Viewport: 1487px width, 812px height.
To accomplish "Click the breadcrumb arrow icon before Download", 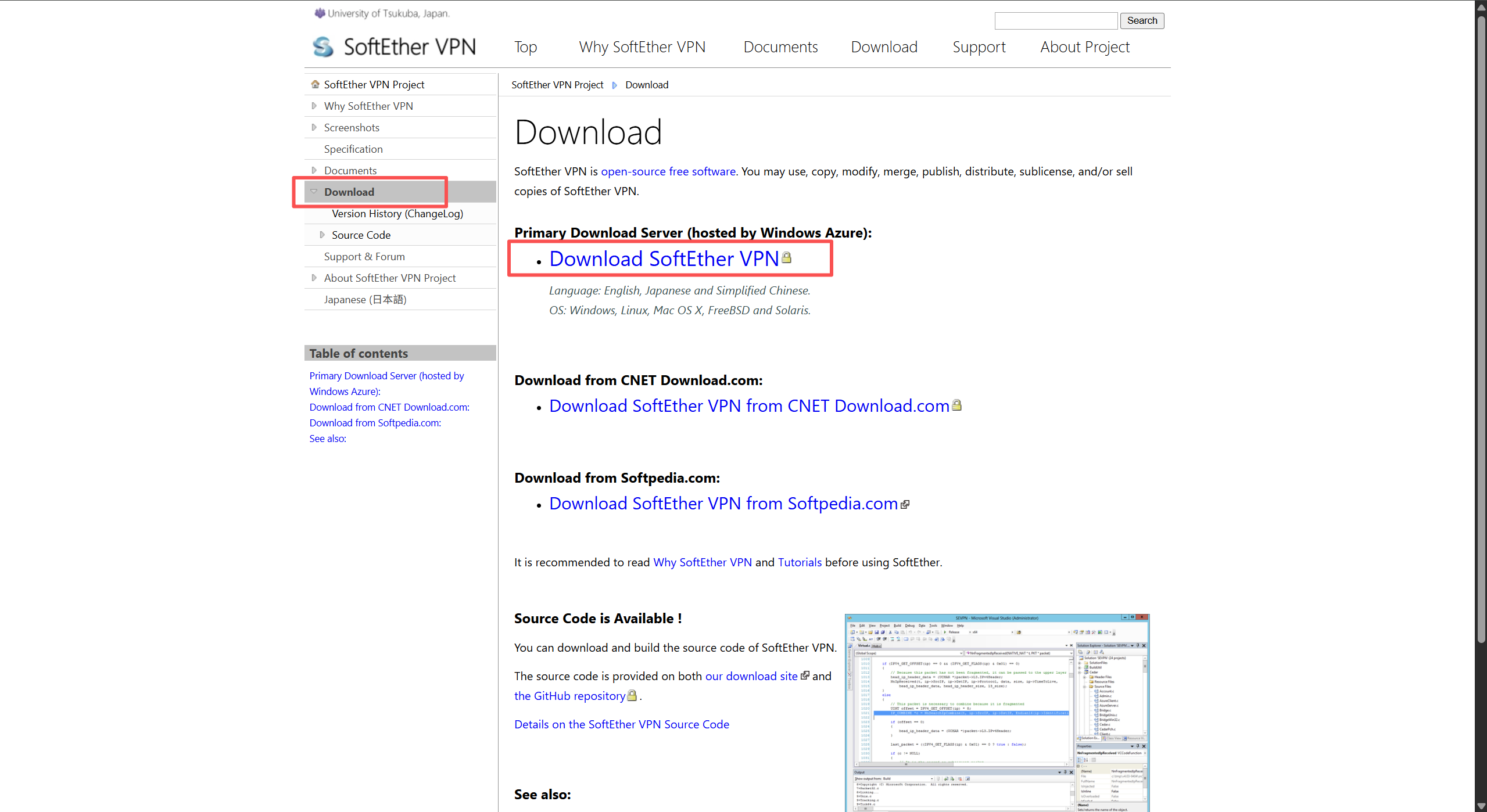I will tap(614, 85).
